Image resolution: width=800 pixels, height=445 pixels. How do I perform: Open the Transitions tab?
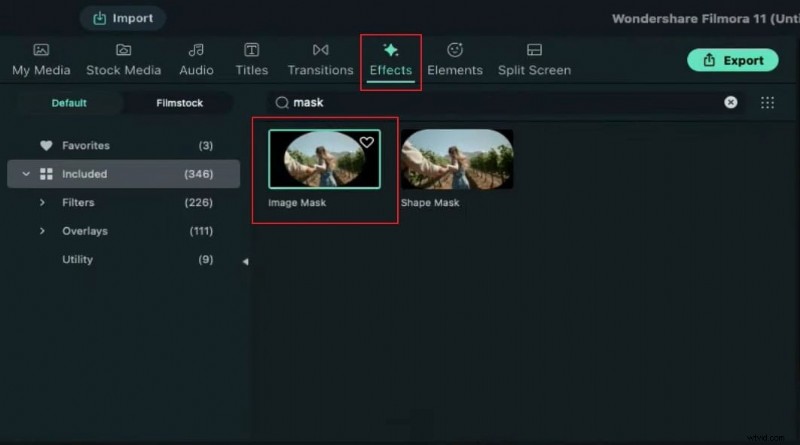tap(320, 60)
